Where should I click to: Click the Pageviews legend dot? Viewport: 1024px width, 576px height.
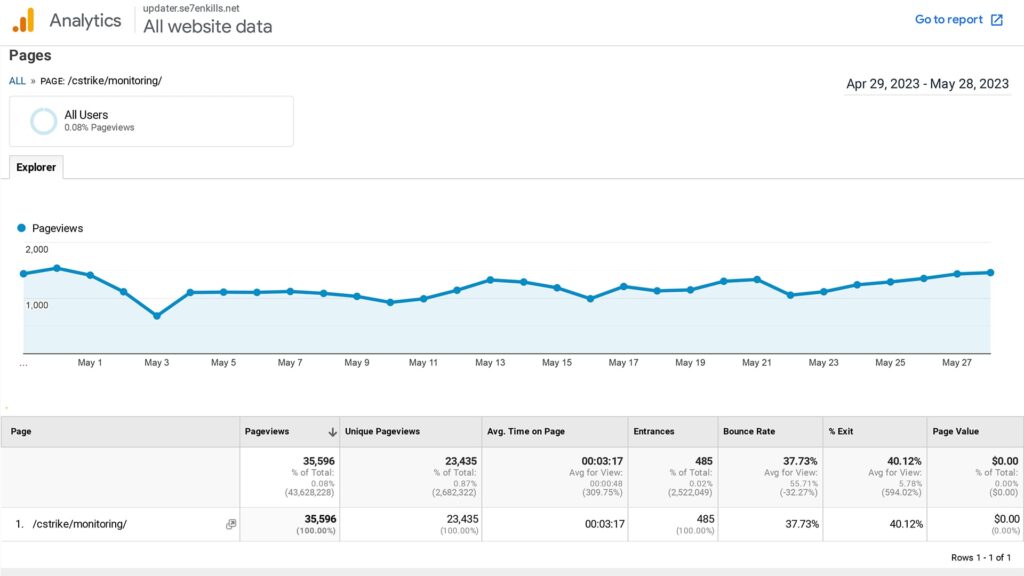coord(22,228)
